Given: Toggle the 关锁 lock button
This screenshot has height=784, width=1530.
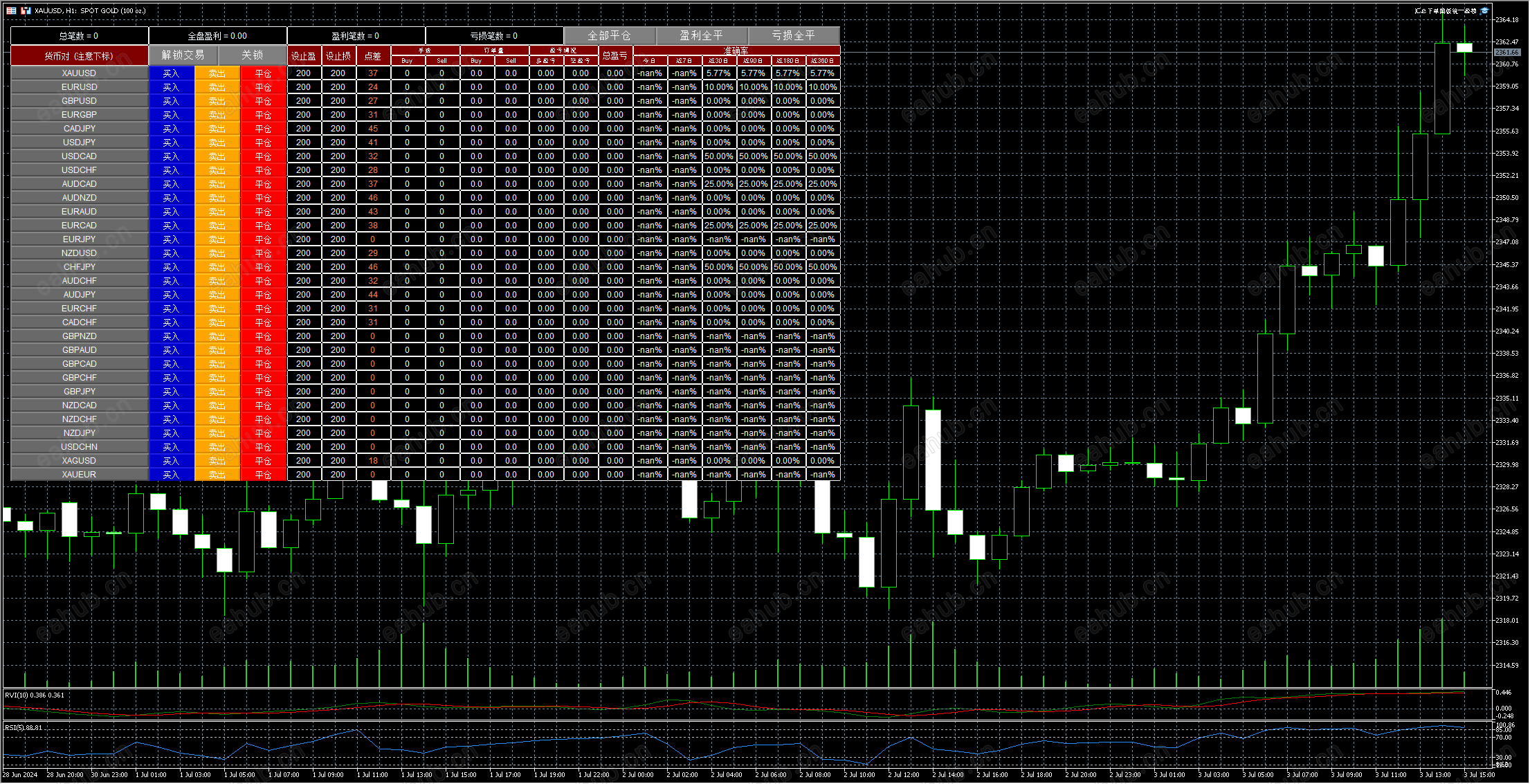Looking at the screenshot, I should point(253,55).
